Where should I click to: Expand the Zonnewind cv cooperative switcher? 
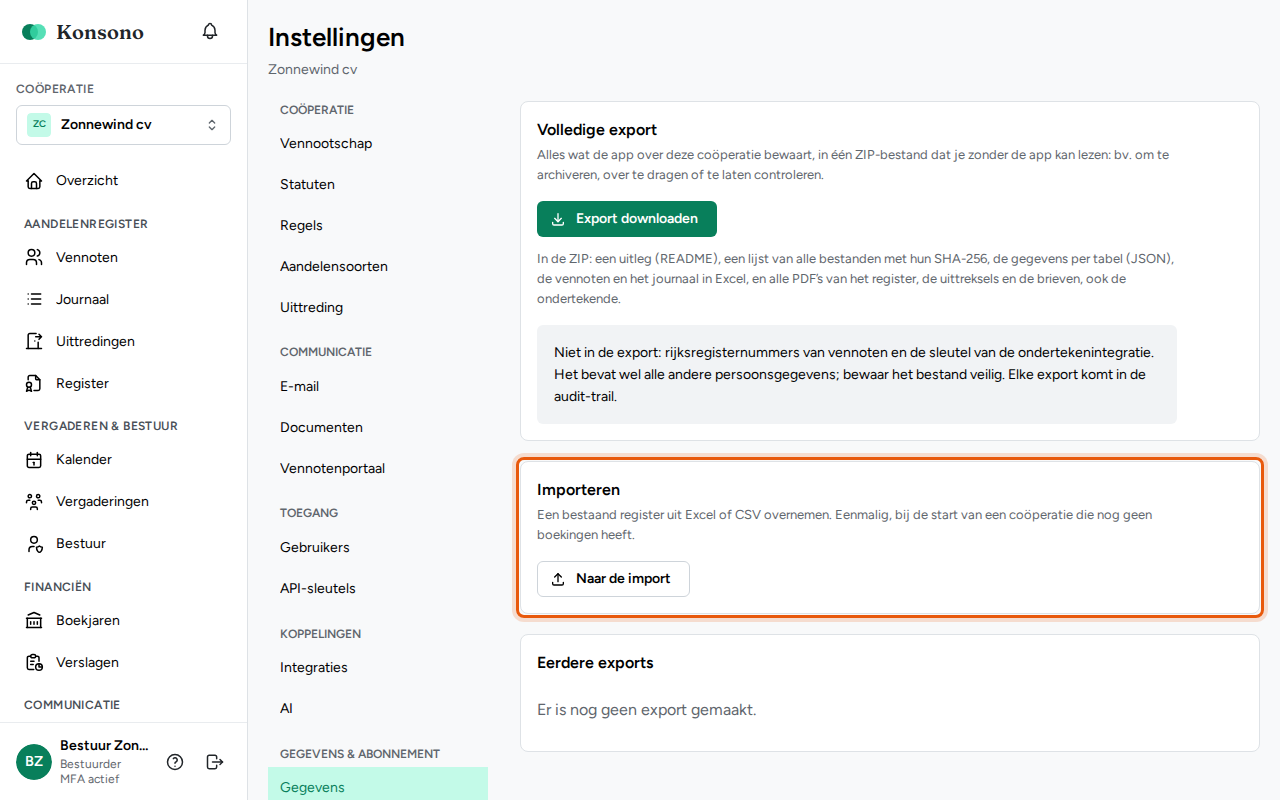pos(123,125)
